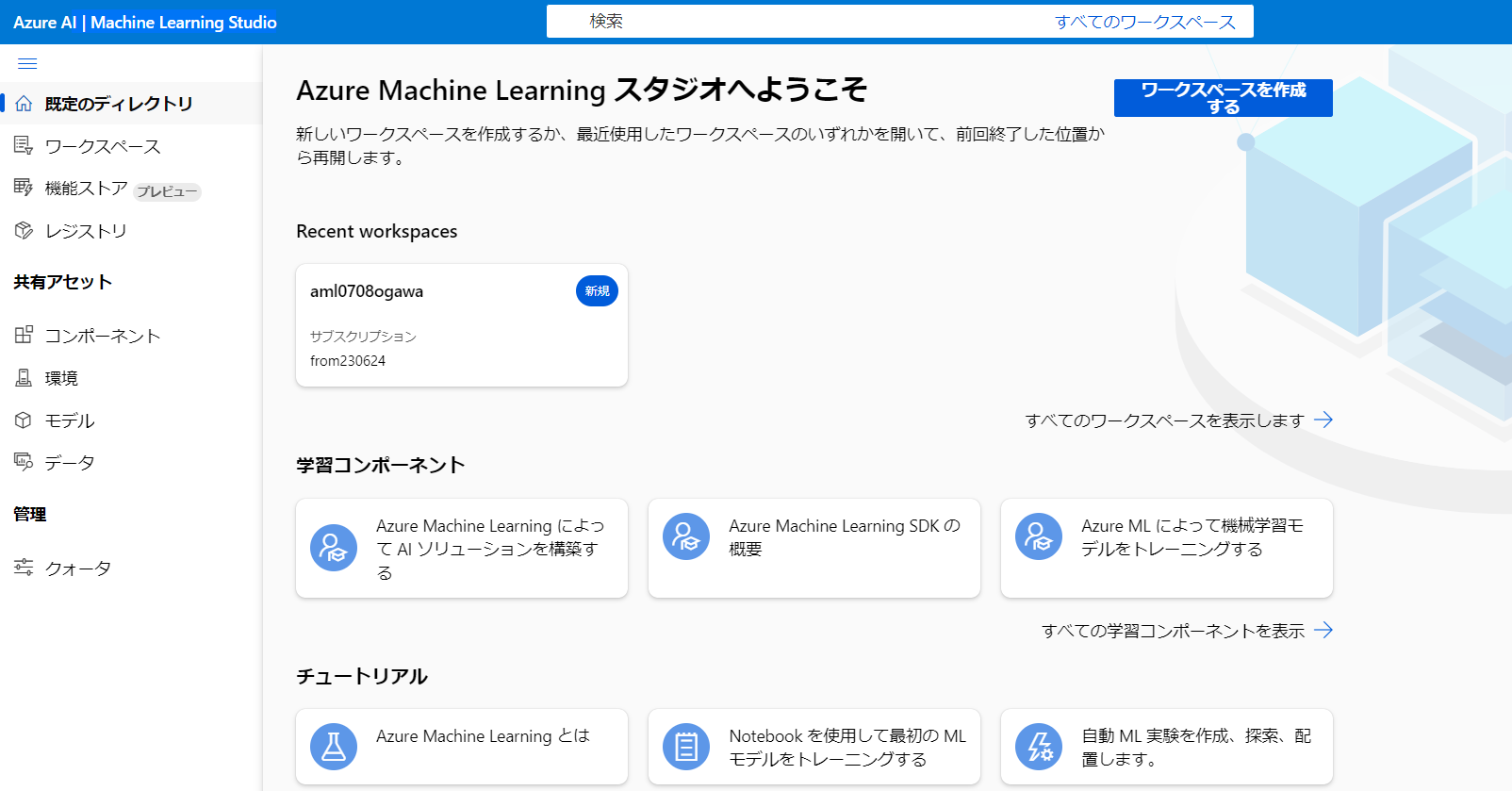Click notebook icon on Notebook tutorial card
Image resolution: width=1512 pixels, height=791 pixels.
[686, 747]
